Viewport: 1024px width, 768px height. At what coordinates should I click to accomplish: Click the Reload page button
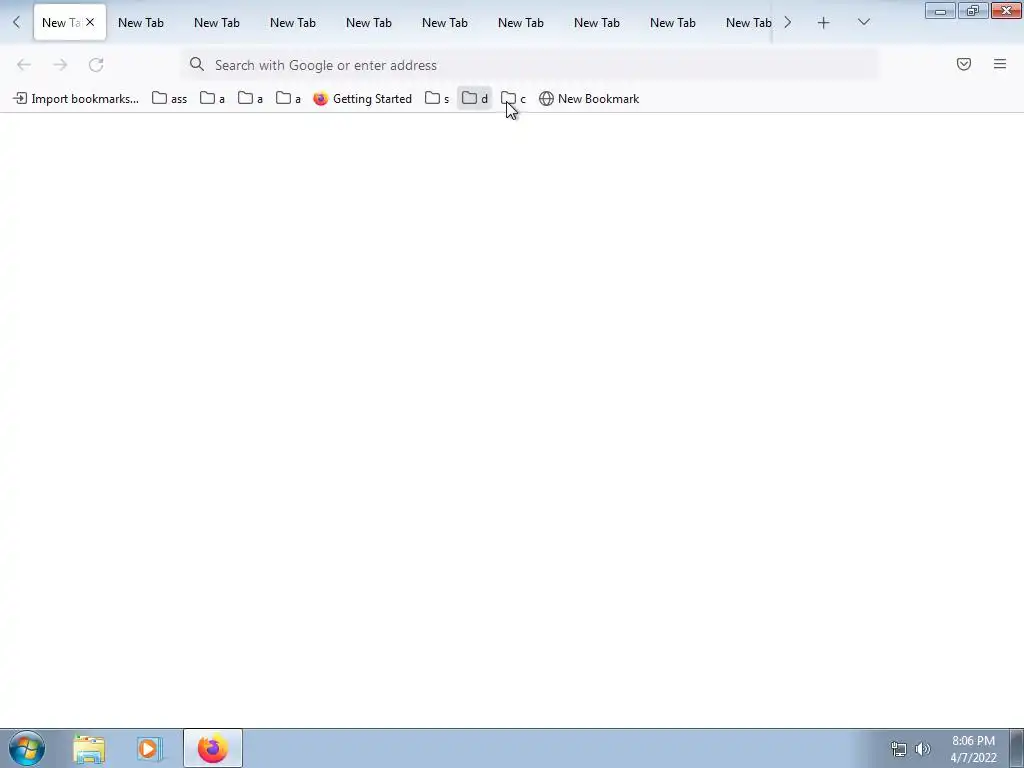(x=96, y=65)
